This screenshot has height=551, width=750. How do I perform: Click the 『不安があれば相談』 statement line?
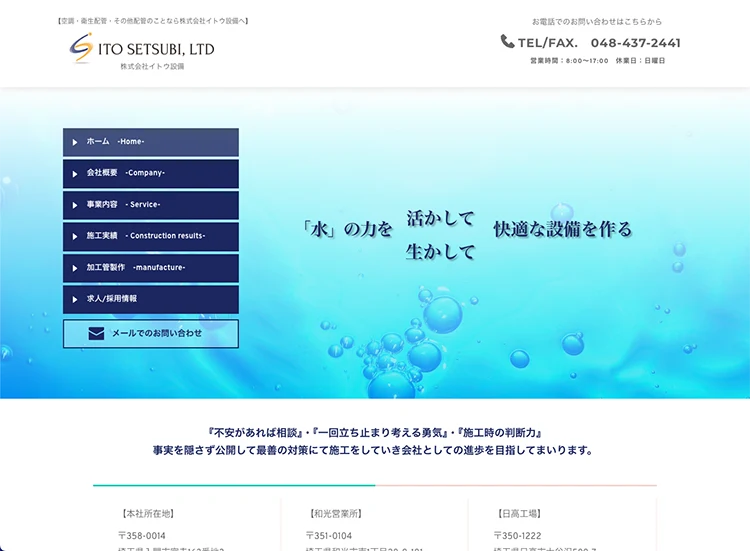pos(375,433)
